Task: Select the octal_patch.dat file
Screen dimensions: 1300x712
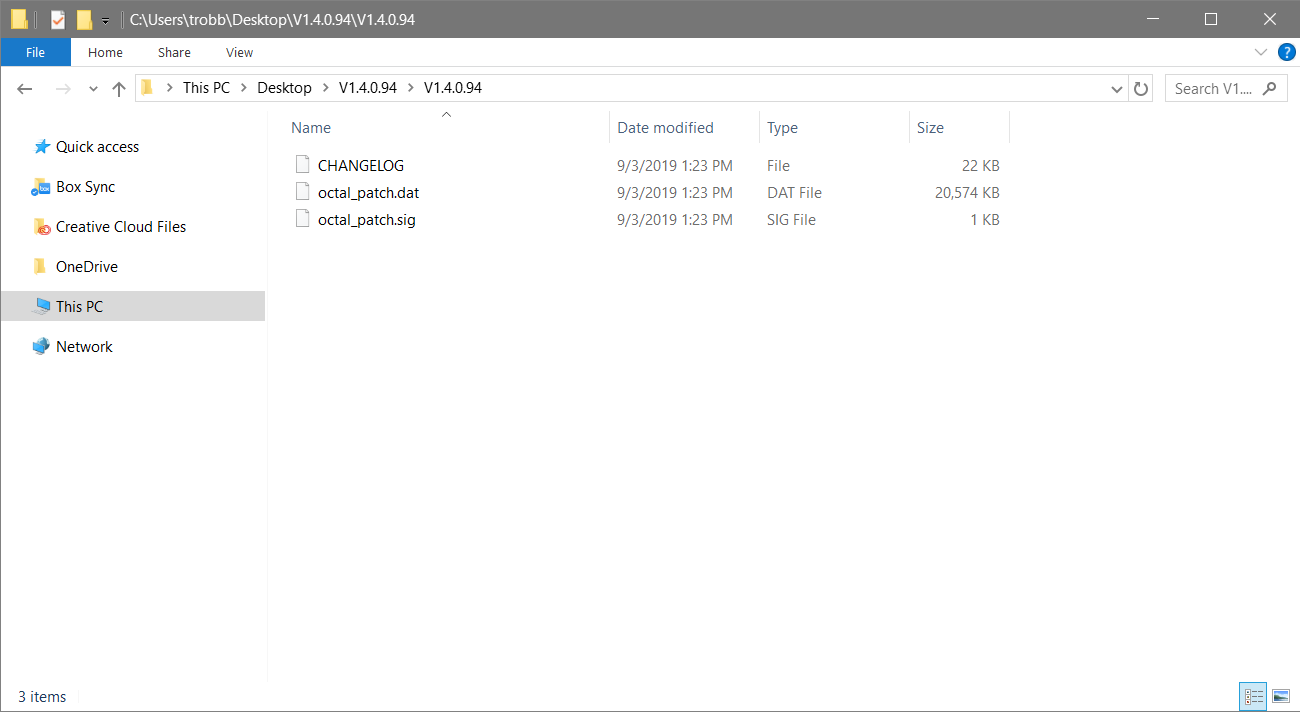Action: [x=368, y=193]
